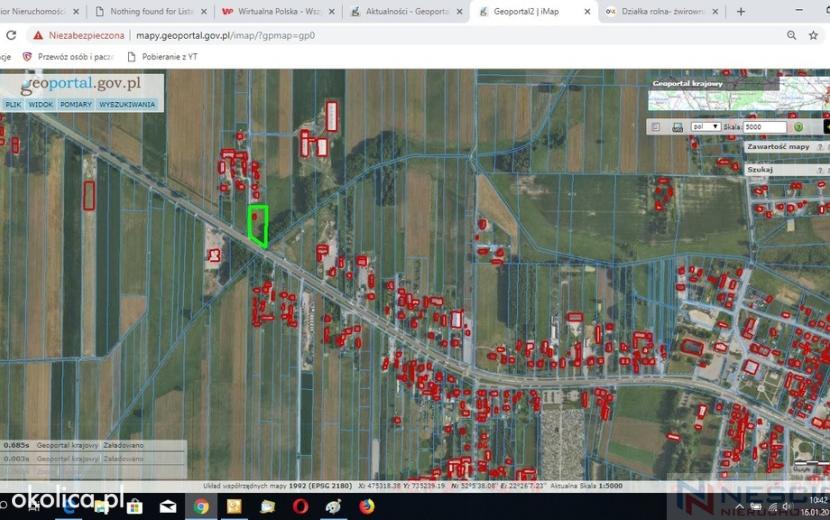
Task: Open the POMIARY measurements menu
Action: pyautogui.click(x=76, y=105)
